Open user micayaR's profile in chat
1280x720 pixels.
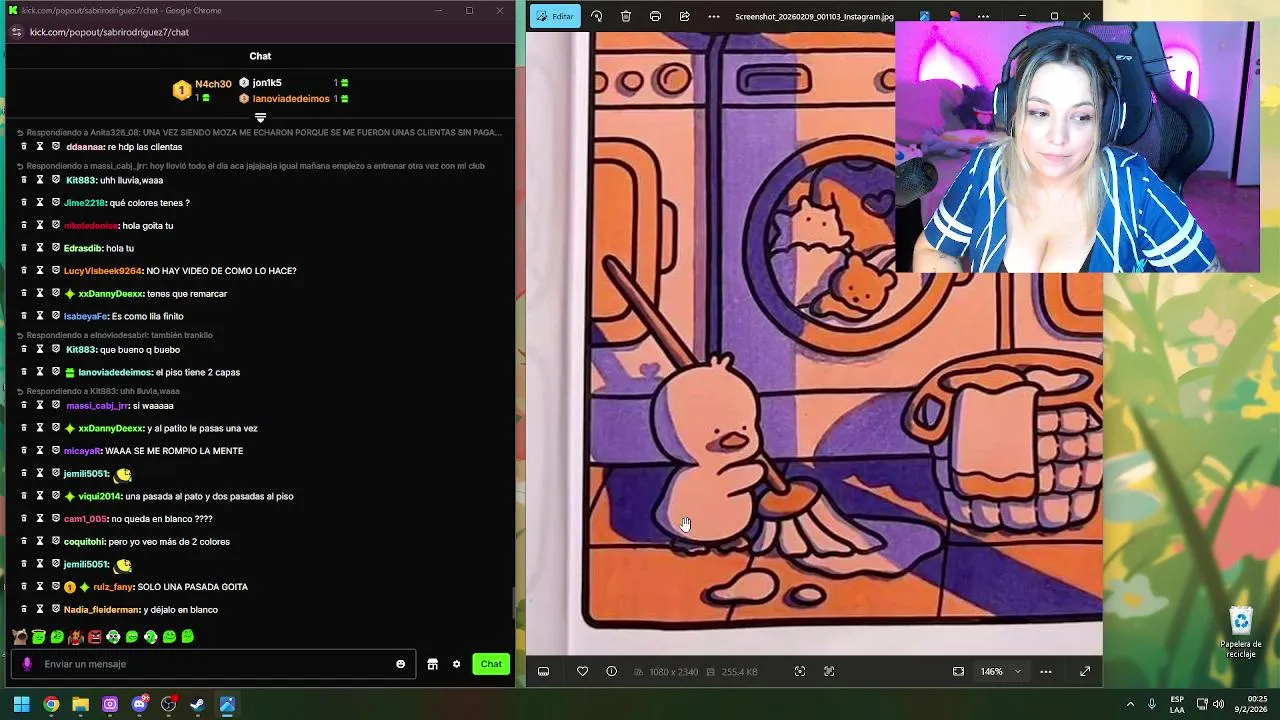[82, 451]
